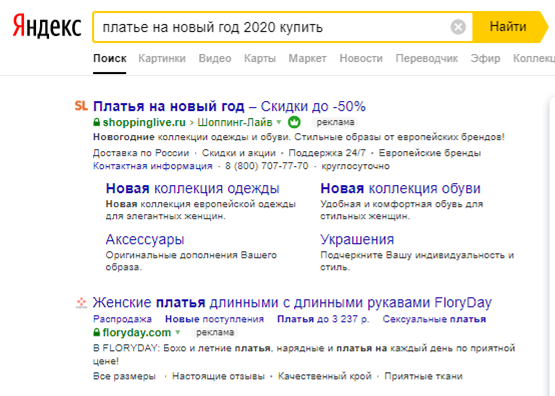Open the Новые поступления quick link

(214, 319)
